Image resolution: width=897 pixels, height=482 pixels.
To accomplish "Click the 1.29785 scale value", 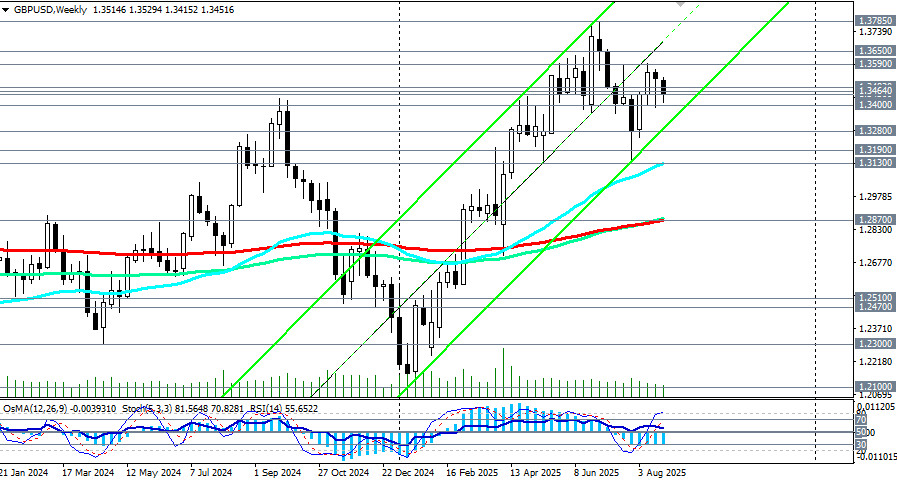I will [875, 196].
